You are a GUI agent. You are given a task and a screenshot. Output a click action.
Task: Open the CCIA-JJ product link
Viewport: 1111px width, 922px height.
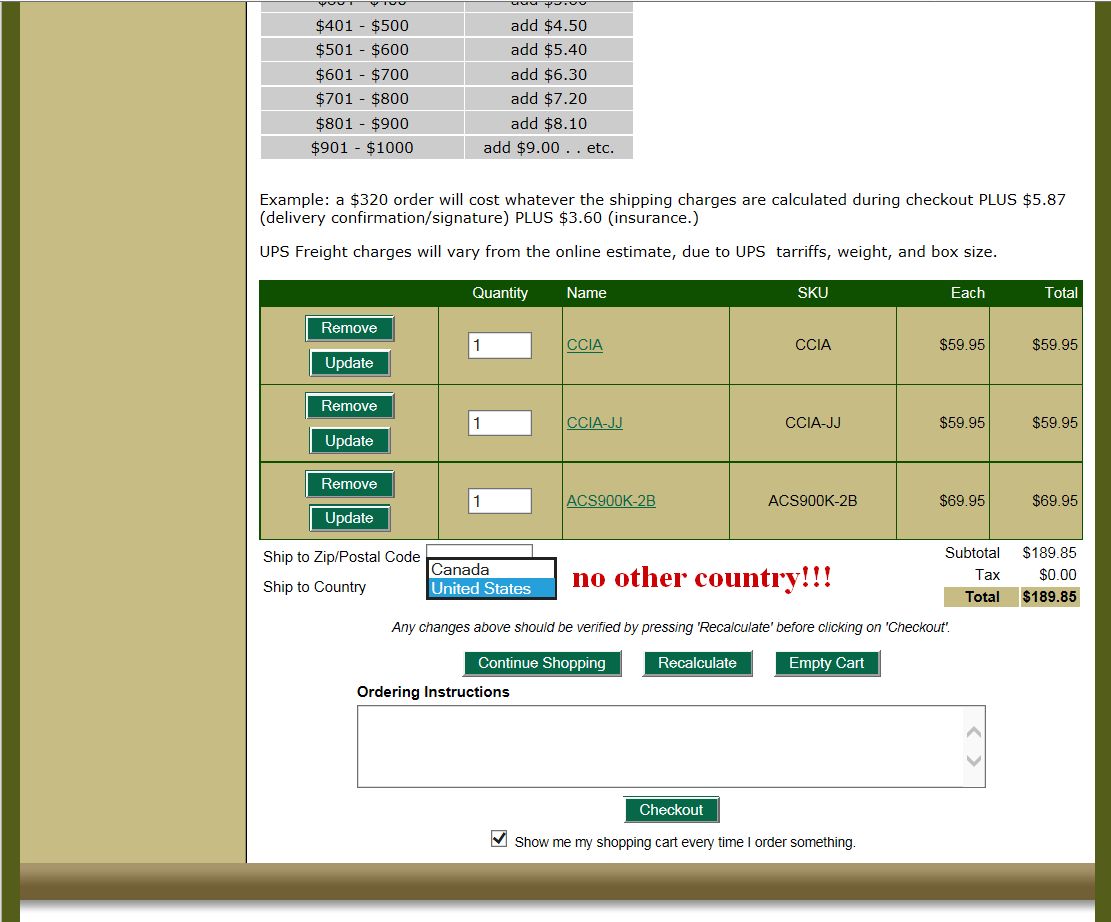tap(594, 423)
